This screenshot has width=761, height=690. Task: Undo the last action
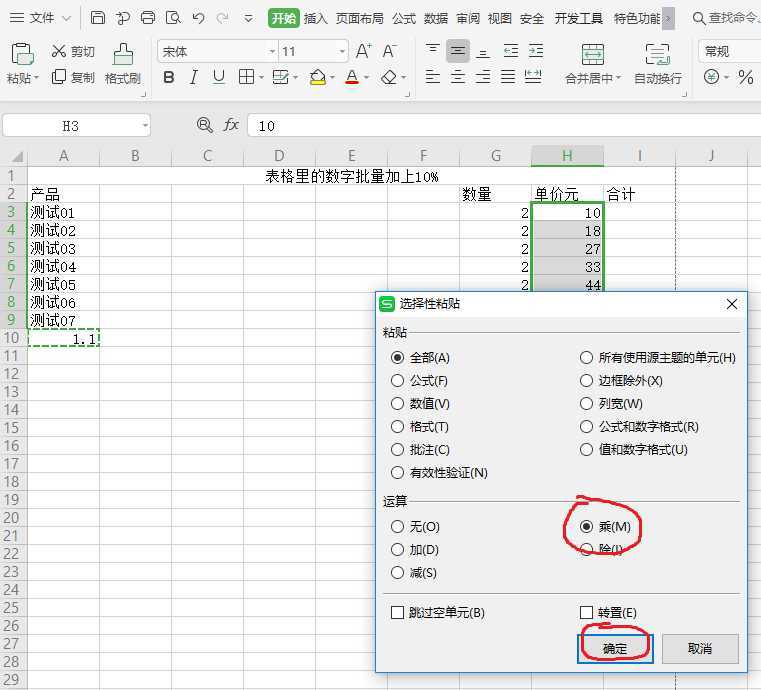tap(198, 18)
